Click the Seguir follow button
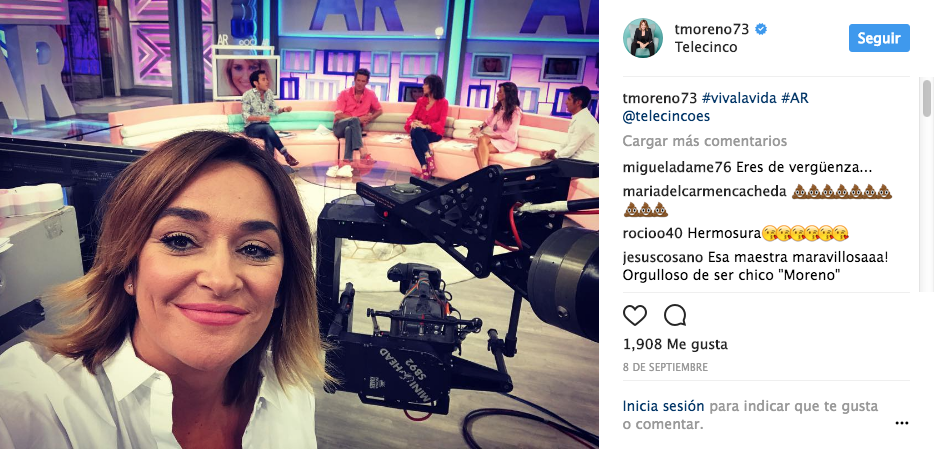The height and width of the screenshot is (449, 934). click(879, 38)
